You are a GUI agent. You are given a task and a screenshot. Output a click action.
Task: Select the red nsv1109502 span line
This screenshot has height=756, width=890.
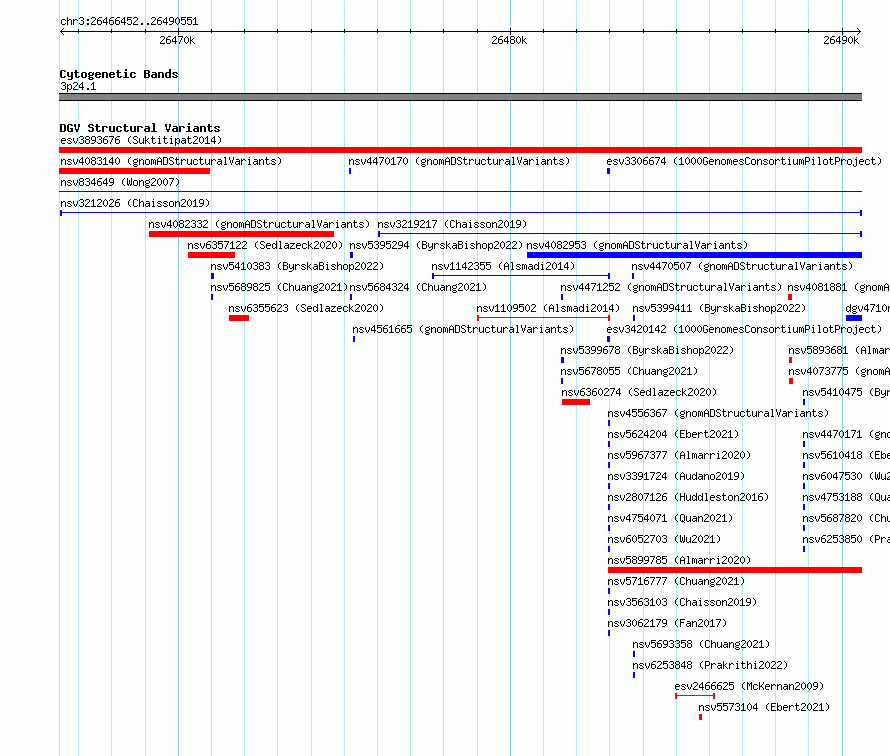[544, 318]
